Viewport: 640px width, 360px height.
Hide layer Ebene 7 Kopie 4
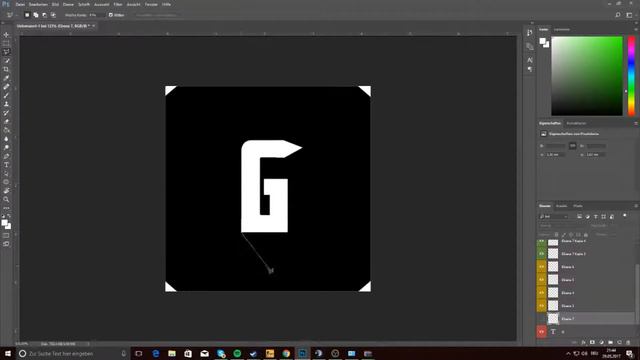click(x=541, y=241)
